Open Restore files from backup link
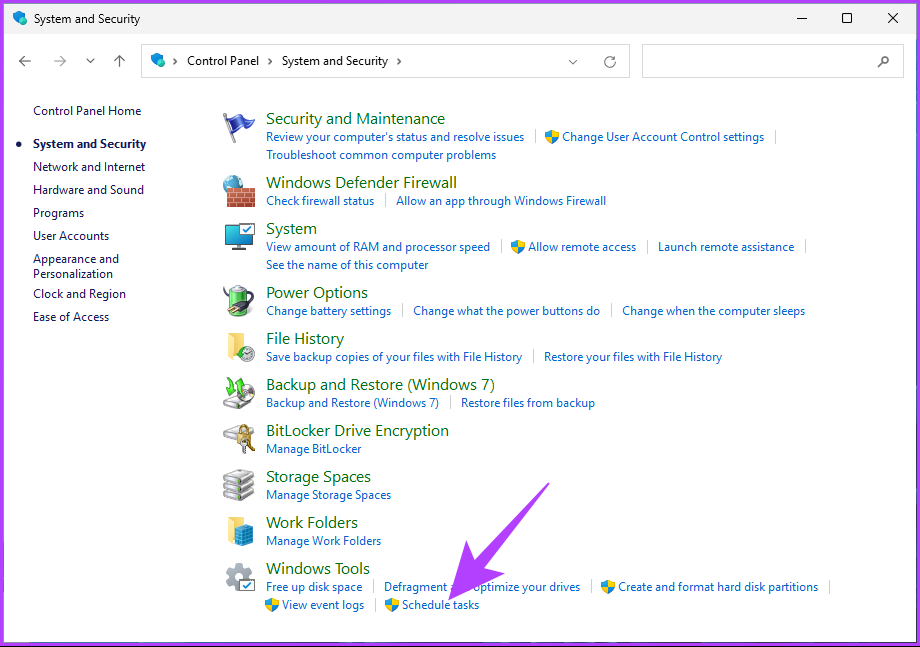920x647 pixels. (528, 403)
